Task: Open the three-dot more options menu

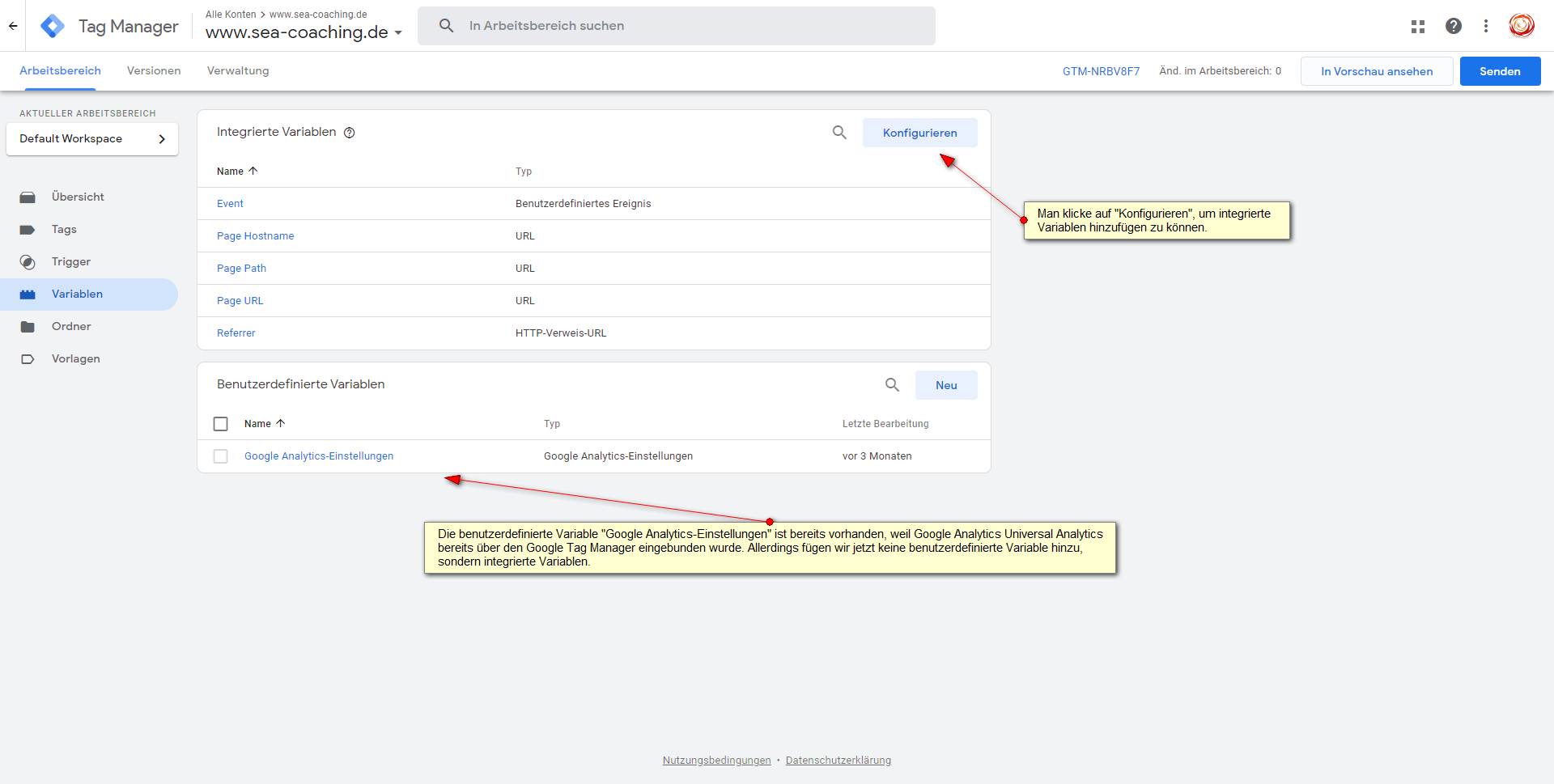Action: pos(1486,26)
